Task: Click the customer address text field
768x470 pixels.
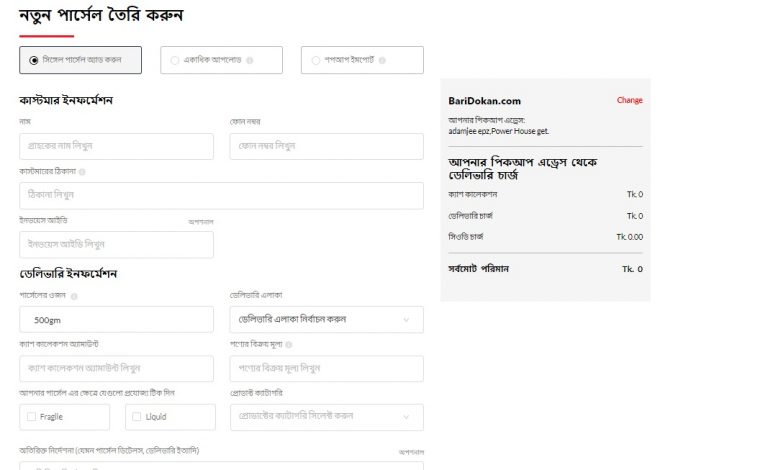Action: pos(221,195)
